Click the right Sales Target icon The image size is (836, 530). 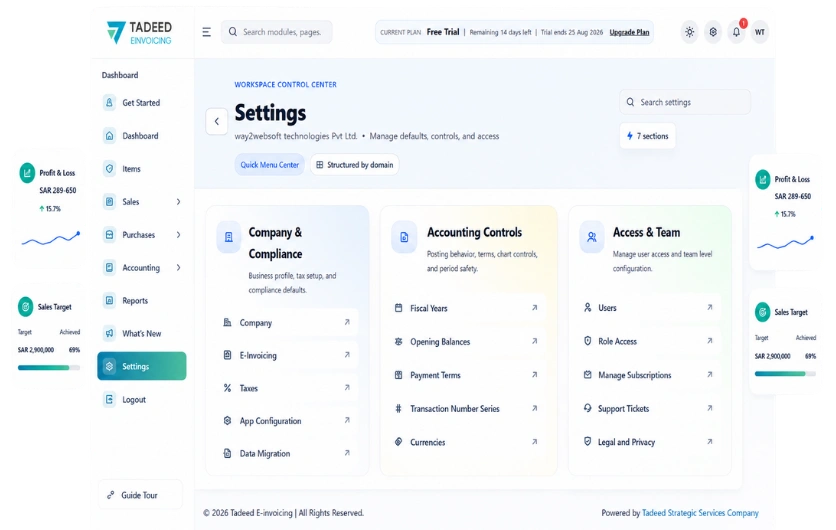[x=763, y=312]
